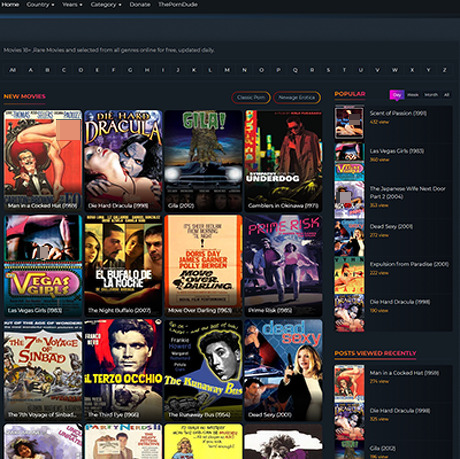Filter movies by letter A
Viewport: 460px width, 459px height.
(x=31, y=70)
